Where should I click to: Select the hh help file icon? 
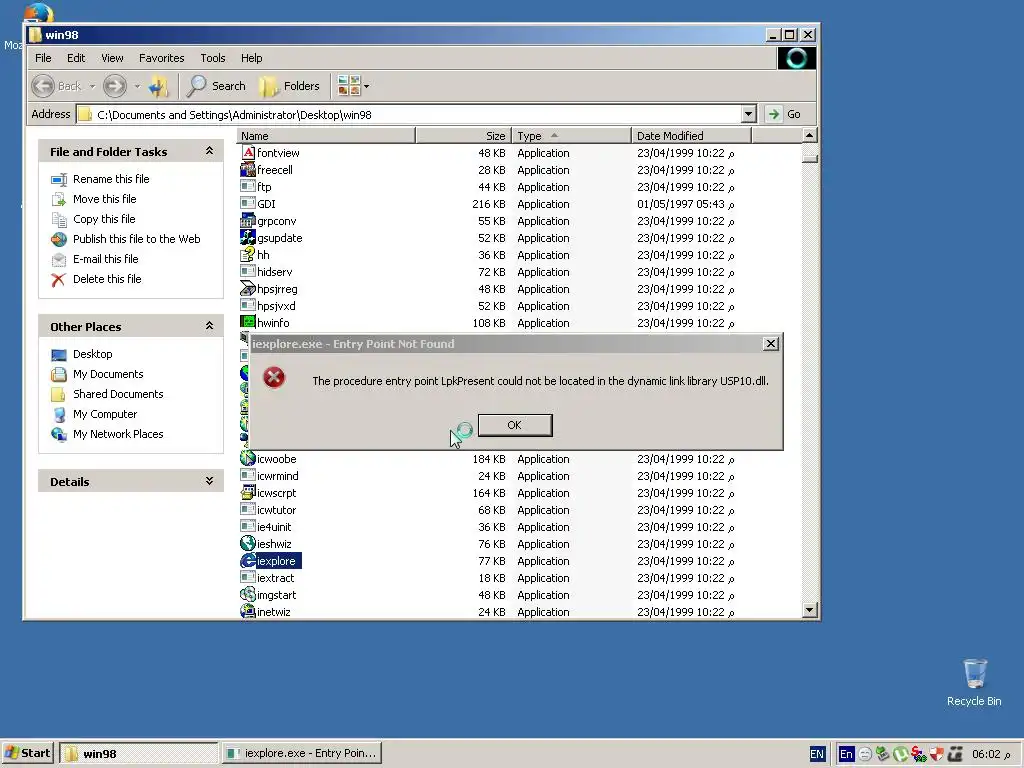click(x=248, y=255)
